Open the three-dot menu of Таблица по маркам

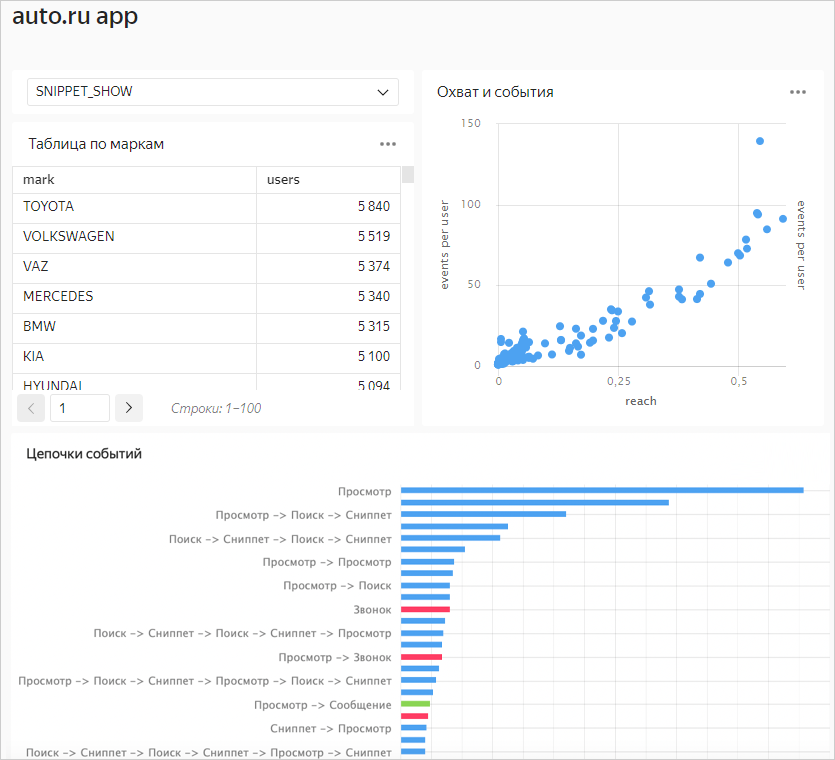388,144
